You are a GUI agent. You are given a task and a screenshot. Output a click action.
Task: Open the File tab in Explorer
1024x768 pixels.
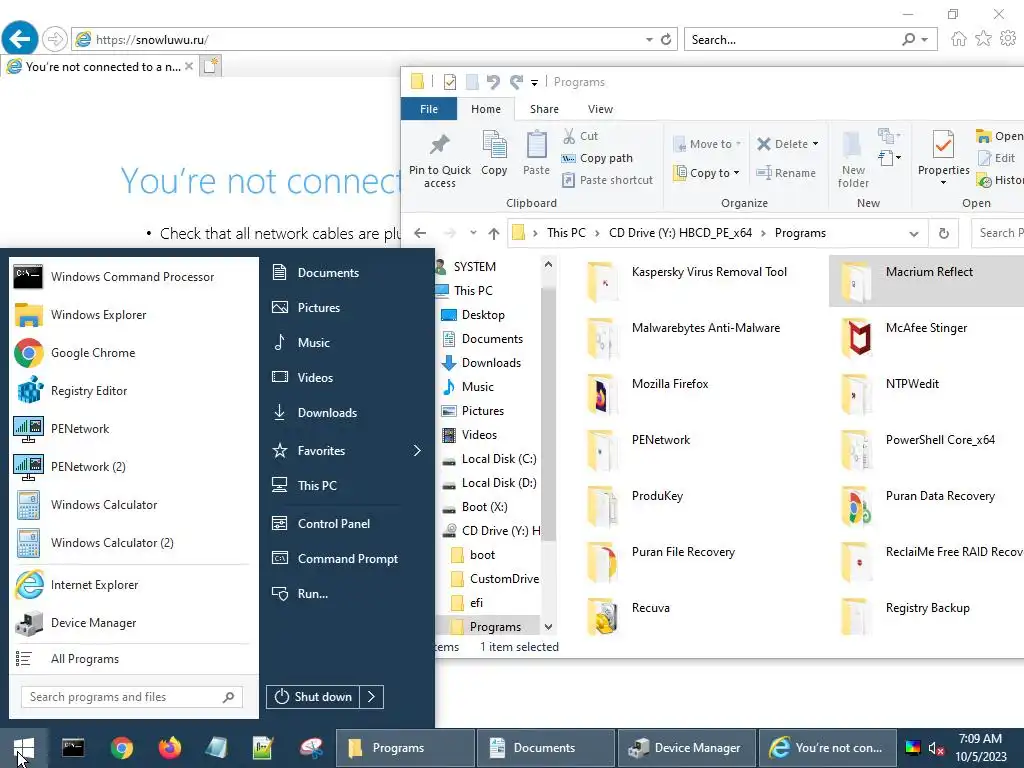tap(429, 109)
